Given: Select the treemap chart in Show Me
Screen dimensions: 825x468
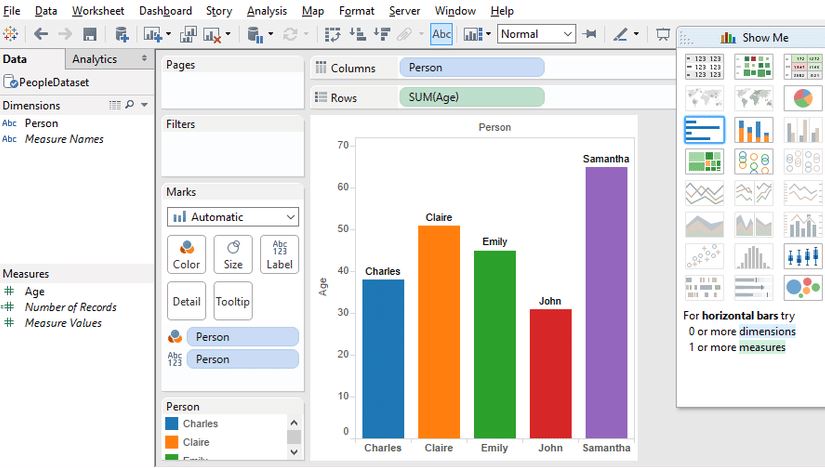Looking at the screenshot, I should (x=705, y=161).
